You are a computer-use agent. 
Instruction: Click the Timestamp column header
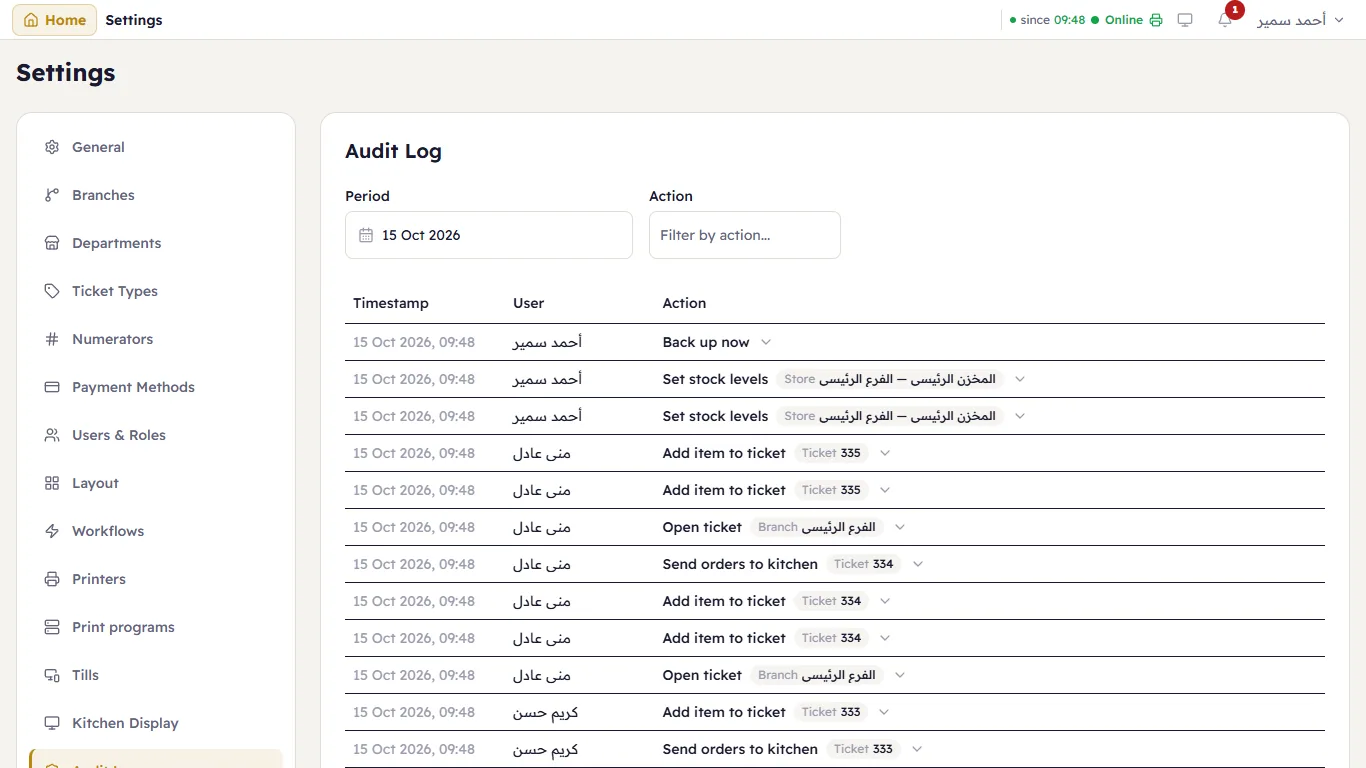391,303
